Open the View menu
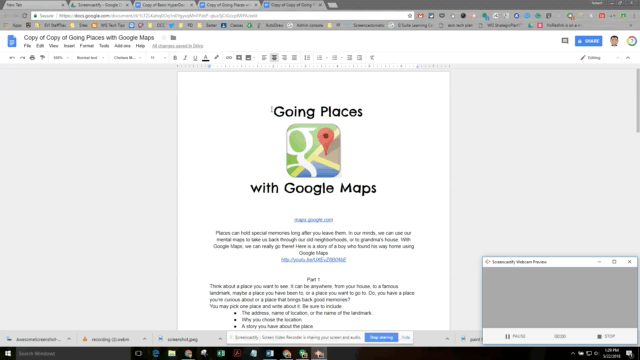 click(53, 46)
